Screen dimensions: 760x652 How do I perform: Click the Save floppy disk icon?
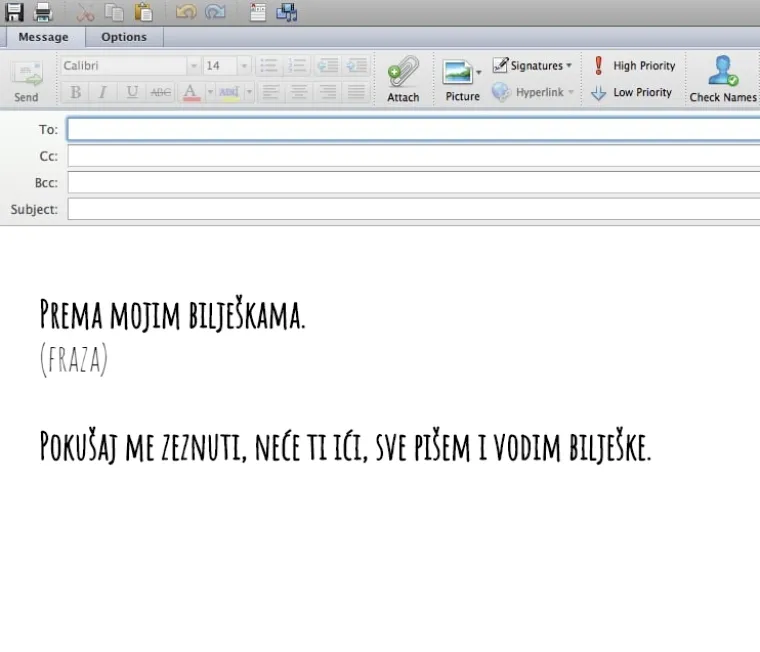click(15, 12)
